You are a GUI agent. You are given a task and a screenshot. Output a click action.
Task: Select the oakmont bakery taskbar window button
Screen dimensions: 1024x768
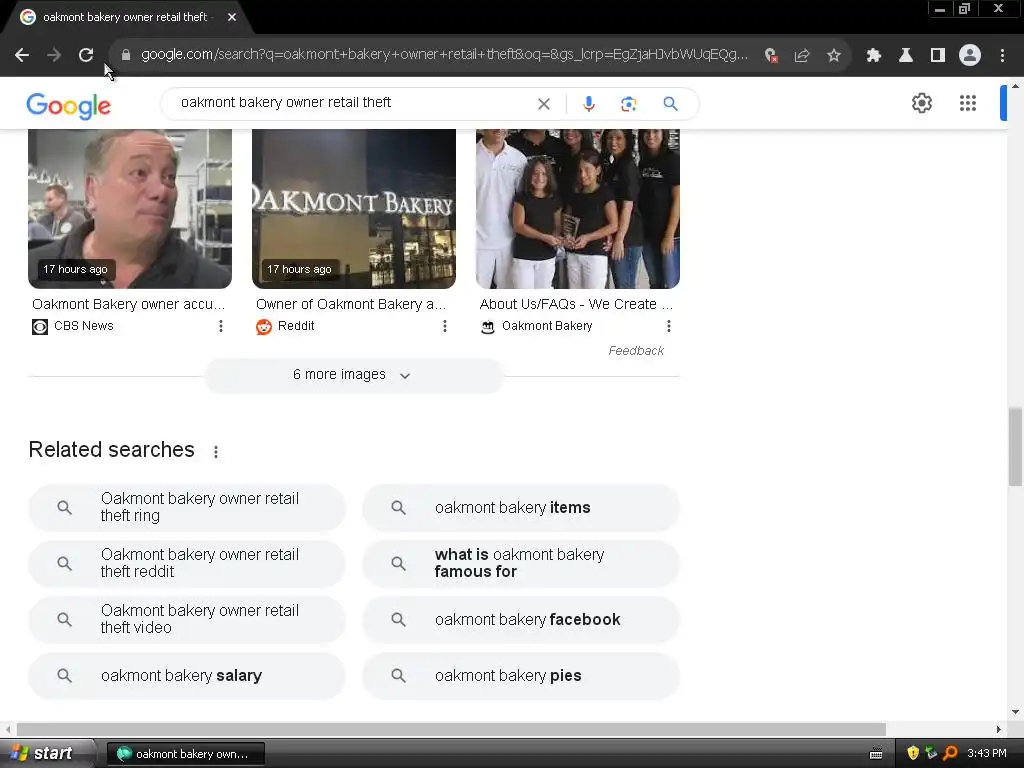[185, 754]
